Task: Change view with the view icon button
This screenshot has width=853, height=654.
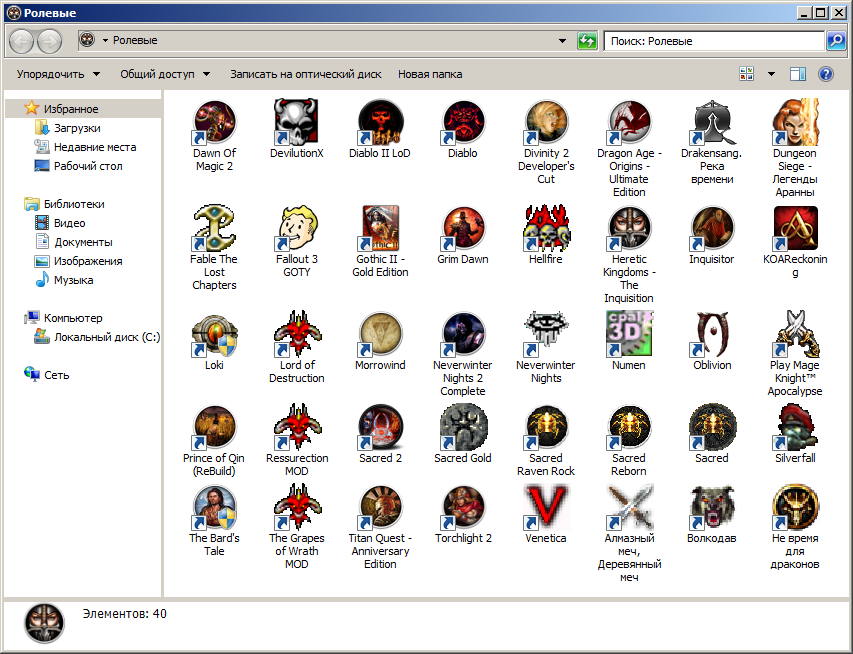Action: coord(747,74)
